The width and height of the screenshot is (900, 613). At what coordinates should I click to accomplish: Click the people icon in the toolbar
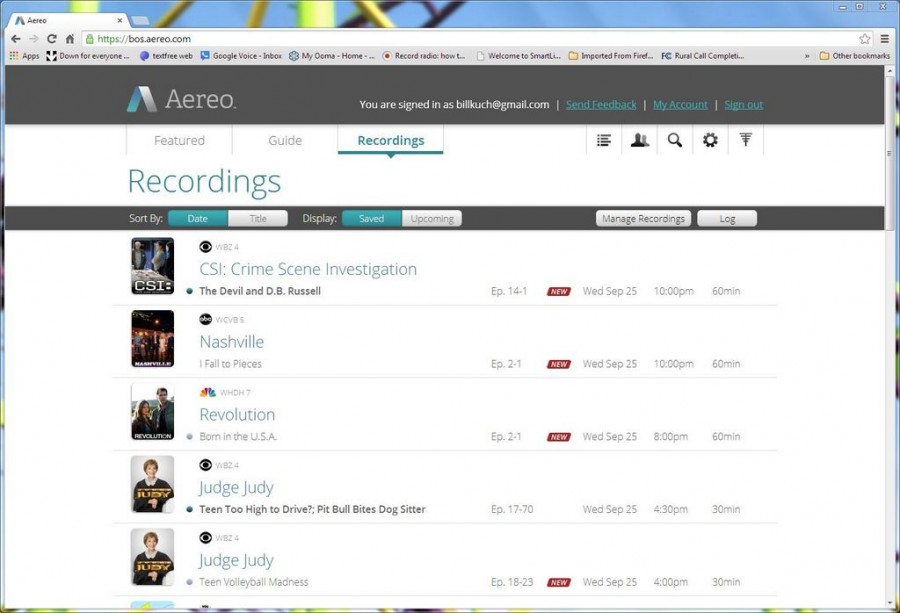(639, 140)
